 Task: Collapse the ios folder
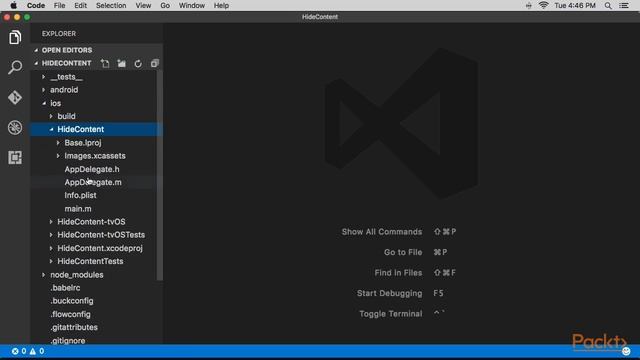tap(44, 103)
